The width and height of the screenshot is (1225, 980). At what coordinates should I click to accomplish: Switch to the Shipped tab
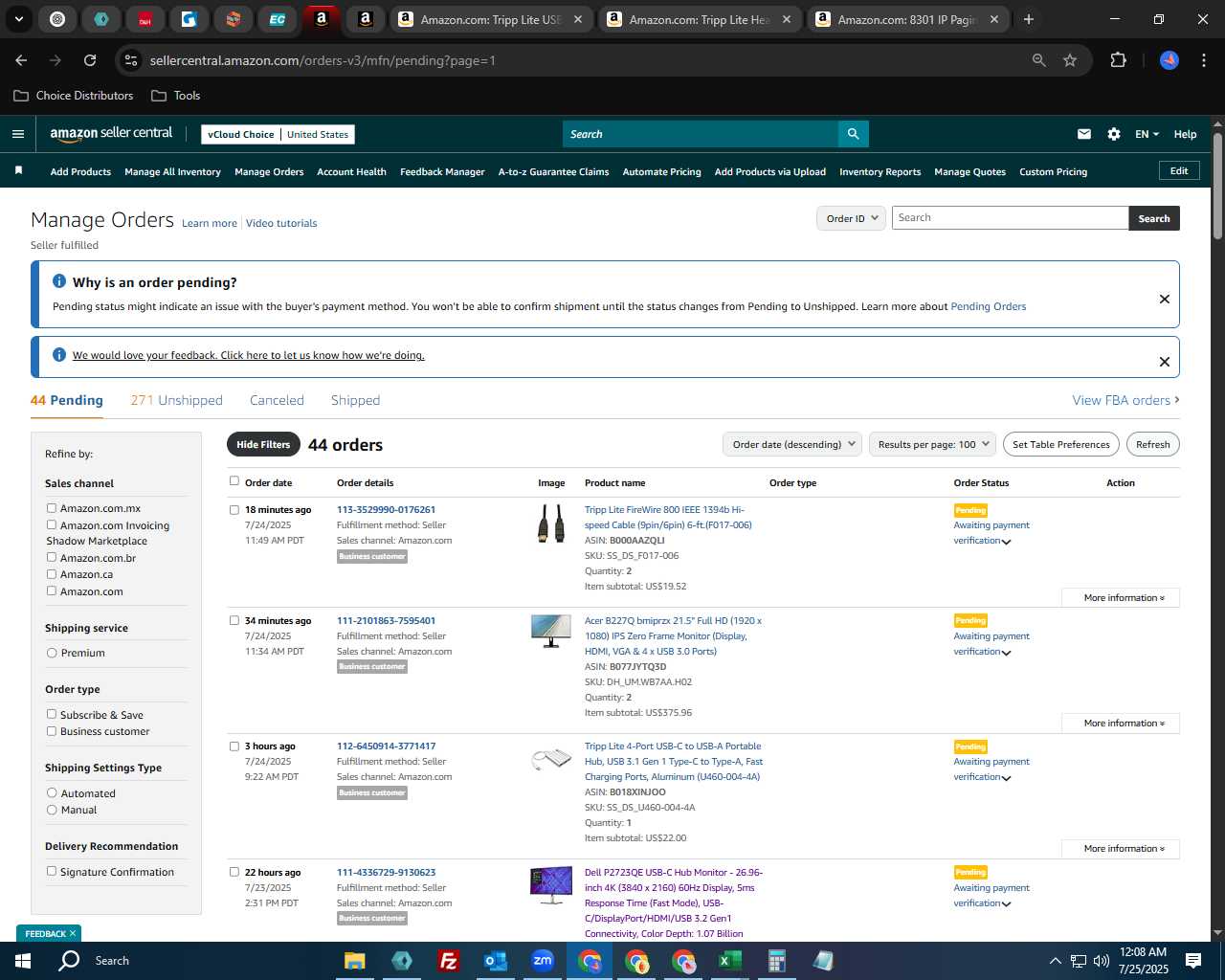coord(355,400)
